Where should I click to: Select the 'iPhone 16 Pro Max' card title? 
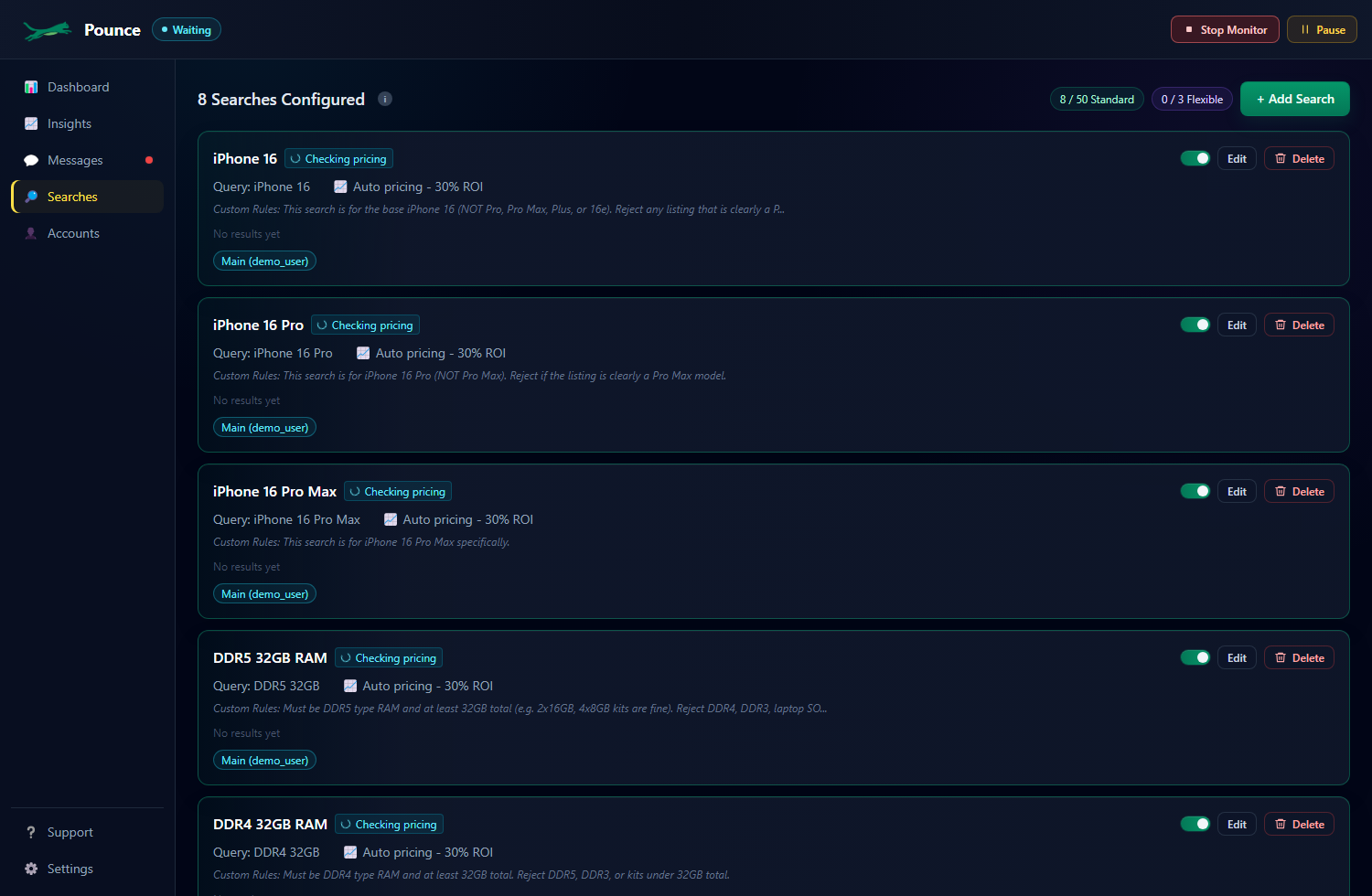tap(274, 491)
